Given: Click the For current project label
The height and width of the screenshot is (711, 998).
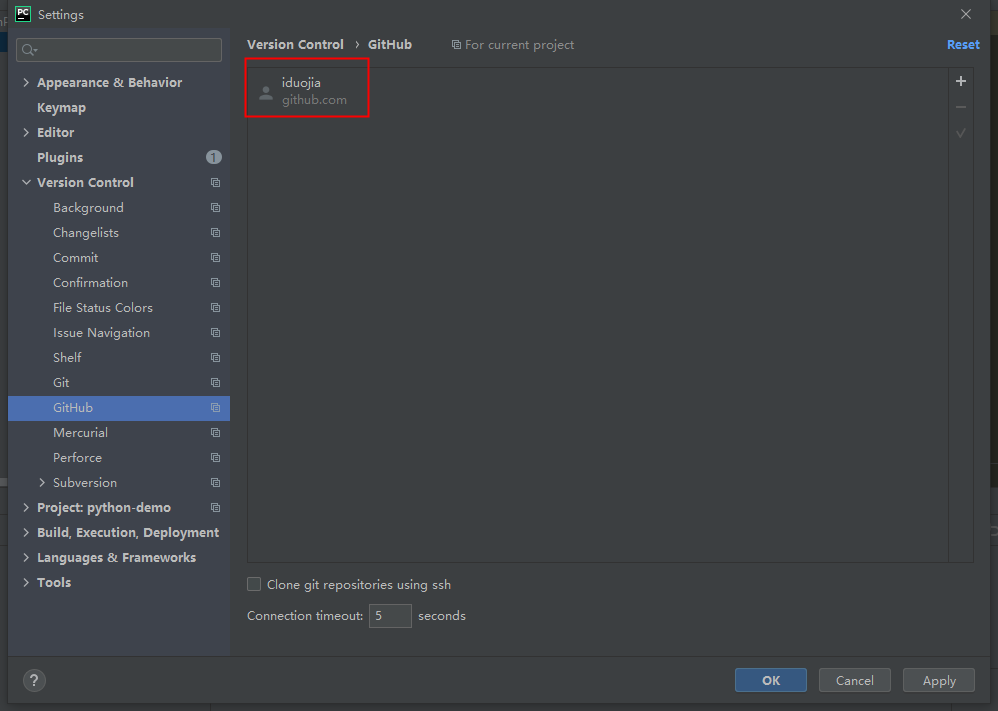Looking at the screenshot, I should pyautogui.click(x=519, y=45).
